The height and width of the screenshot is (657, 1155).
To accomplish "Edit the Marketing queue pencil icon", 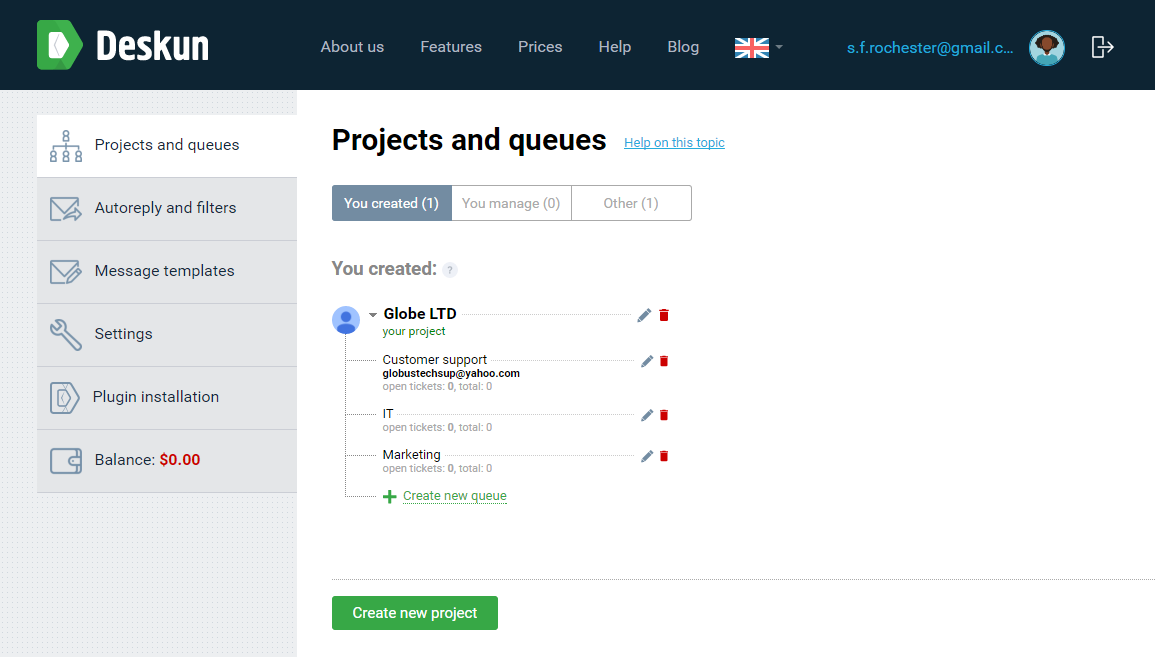I will pos(647,457).
